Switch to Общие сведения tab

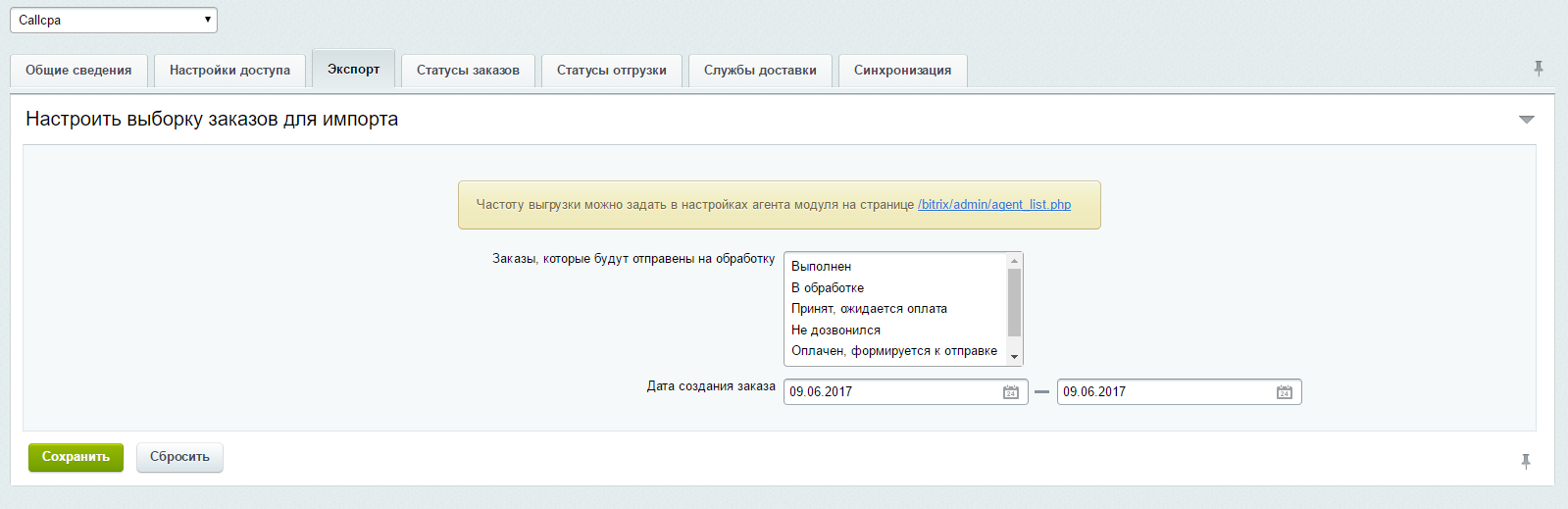(78, 71)
